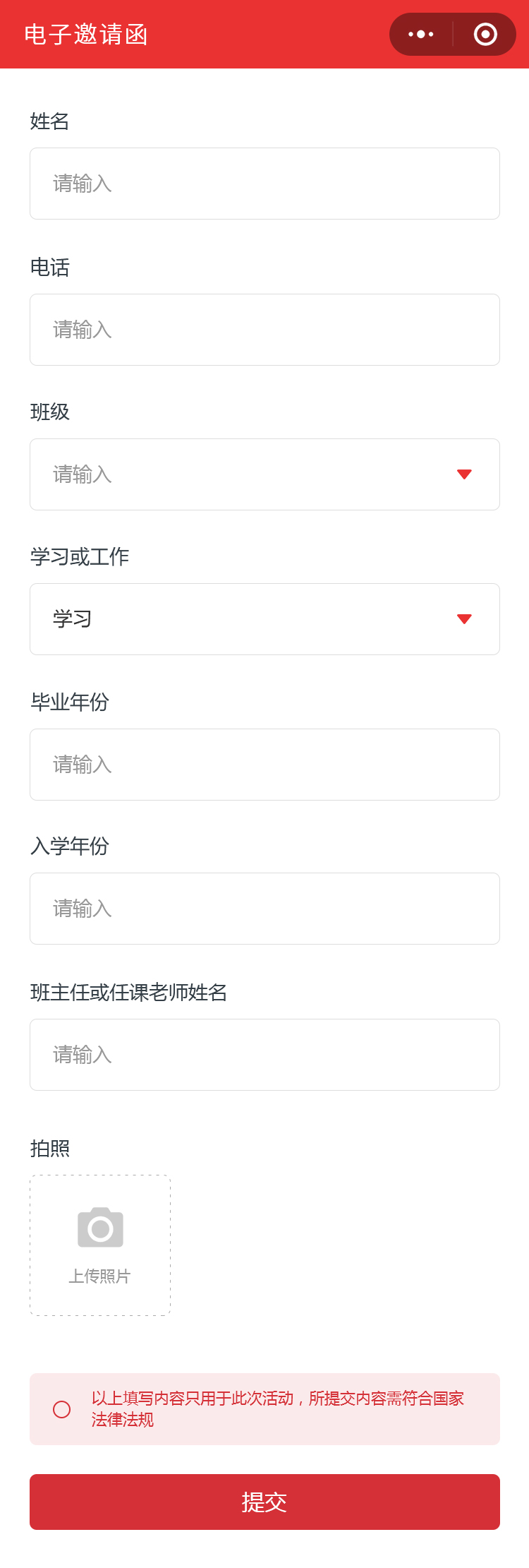This screenshot has height=1568, width=529.
Task: Focus the 班主任或任课老师姓名 text field
Action: click(x=264, y=1055)
